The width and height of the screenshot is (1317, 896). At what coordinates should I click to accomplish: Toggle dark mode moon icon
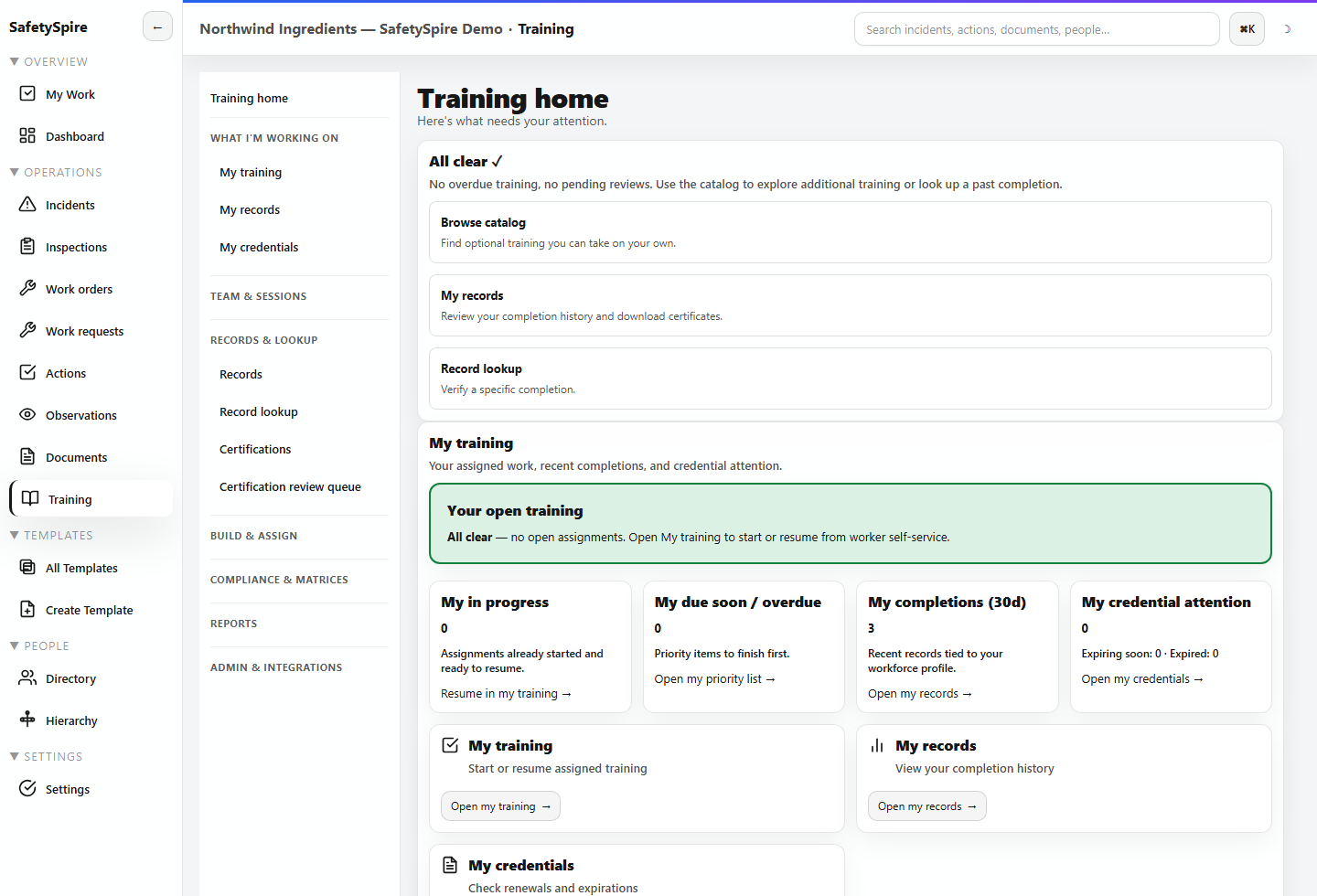[x=1287, y=29]
